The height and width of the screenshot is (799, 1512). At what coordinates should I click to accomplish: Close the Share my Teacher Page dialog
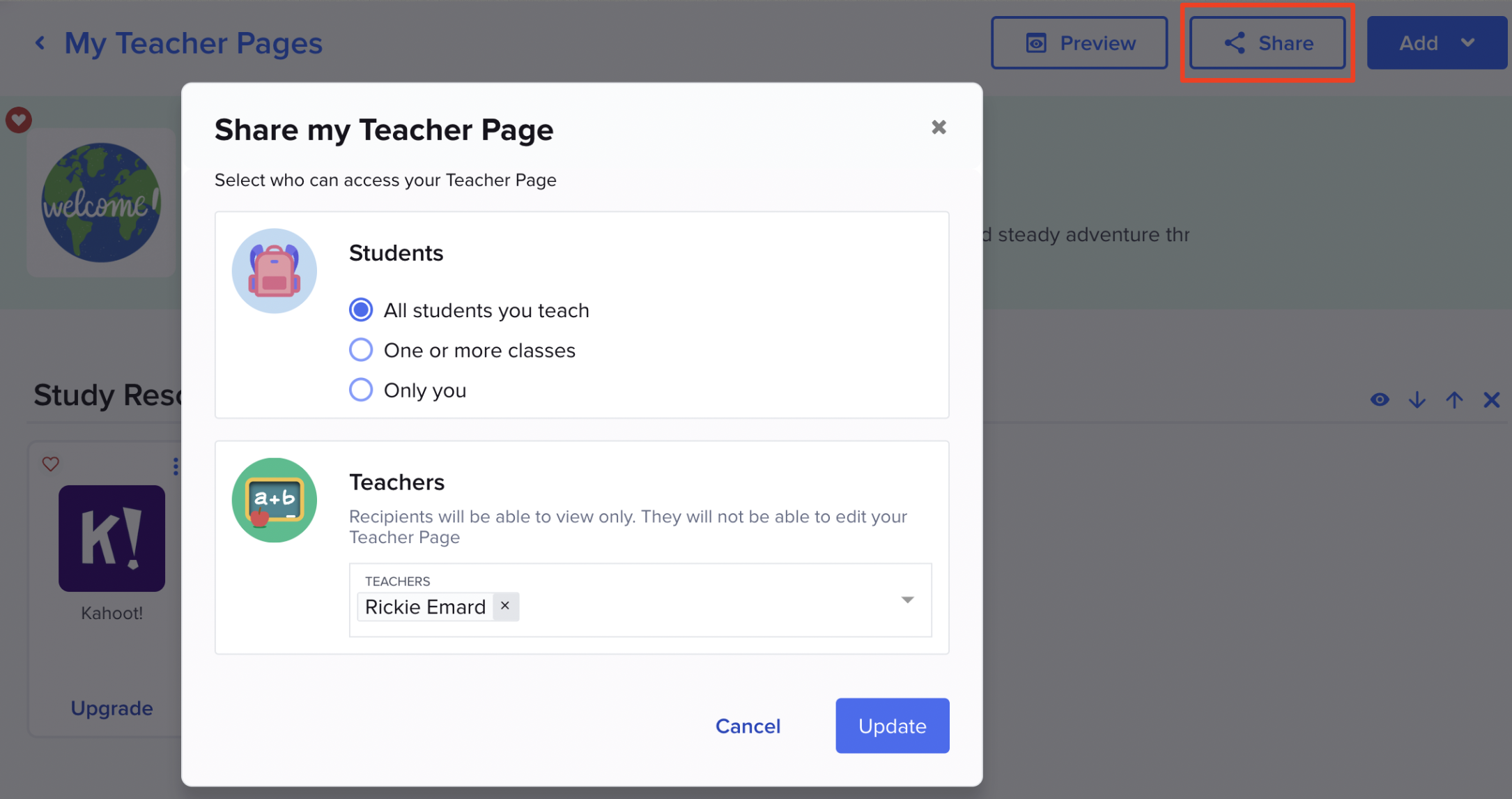pyautogui.click(x=939, y=127)
